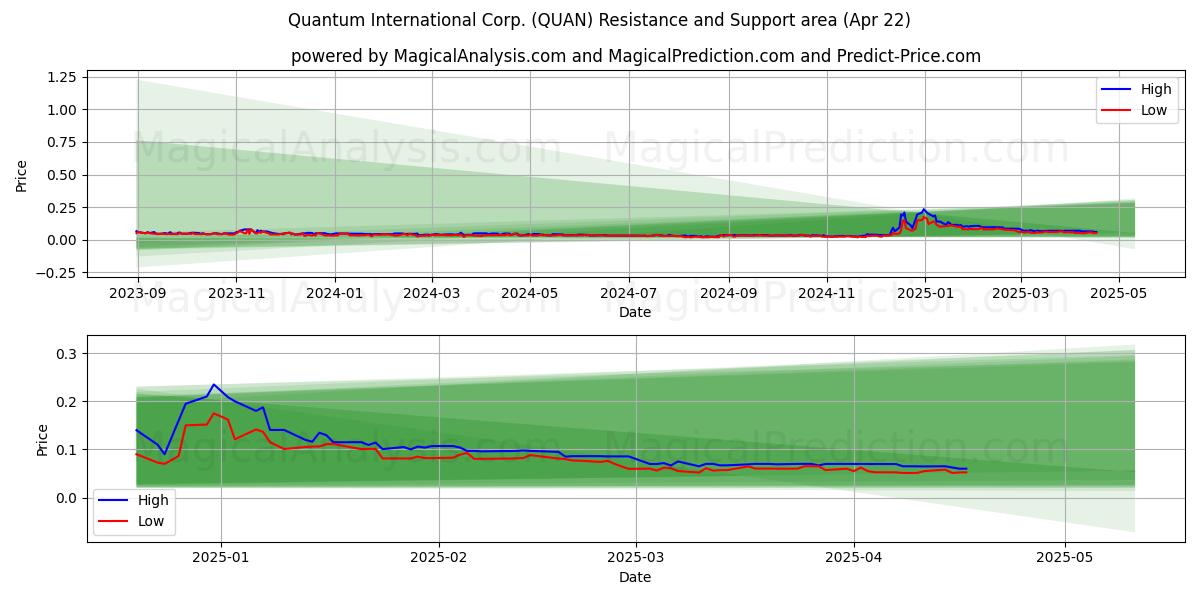The height and width of the screenshot is (600, 1200).
Task: Click the '0.75' price tick label
Action: click(x=62, y=142)
